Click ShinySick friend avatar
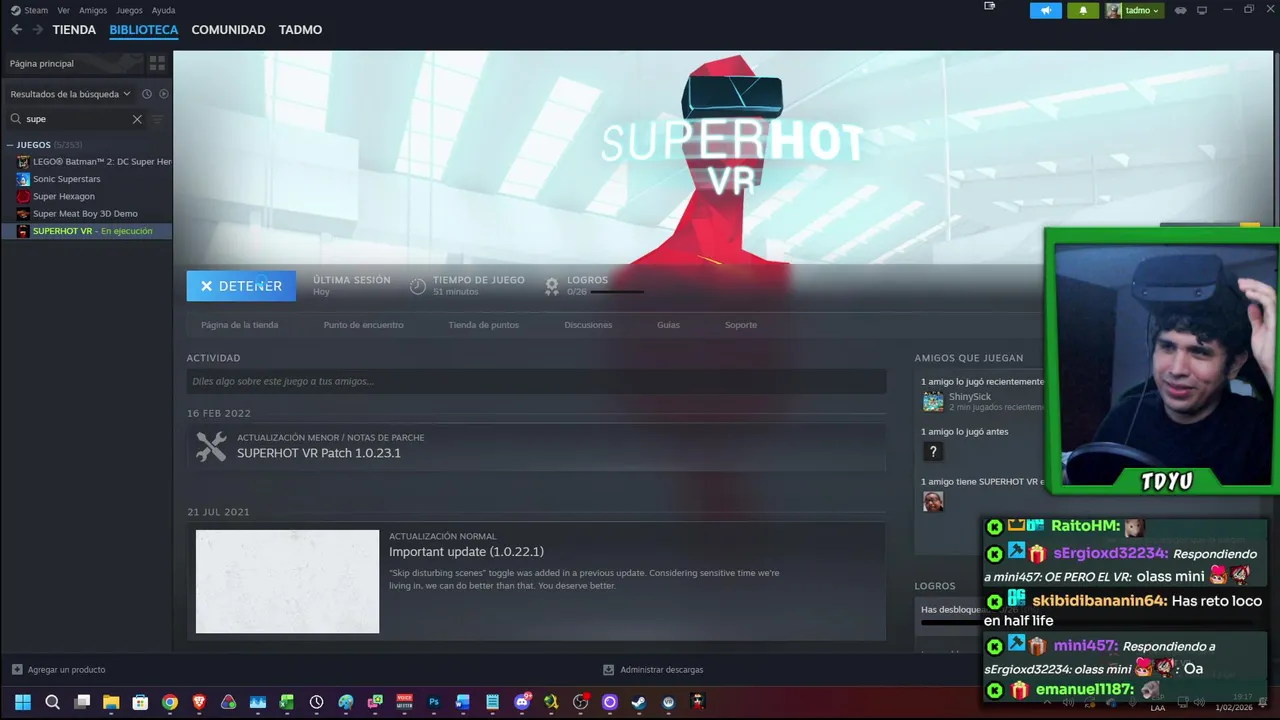Image resolution: width=1280 pixels, height=720 pixels. point(933,402)
